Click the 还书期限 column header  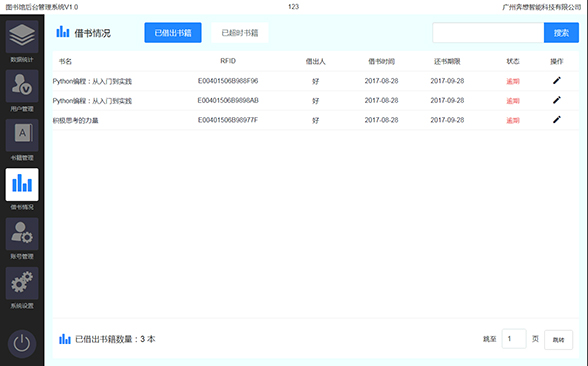coord(447,61)
